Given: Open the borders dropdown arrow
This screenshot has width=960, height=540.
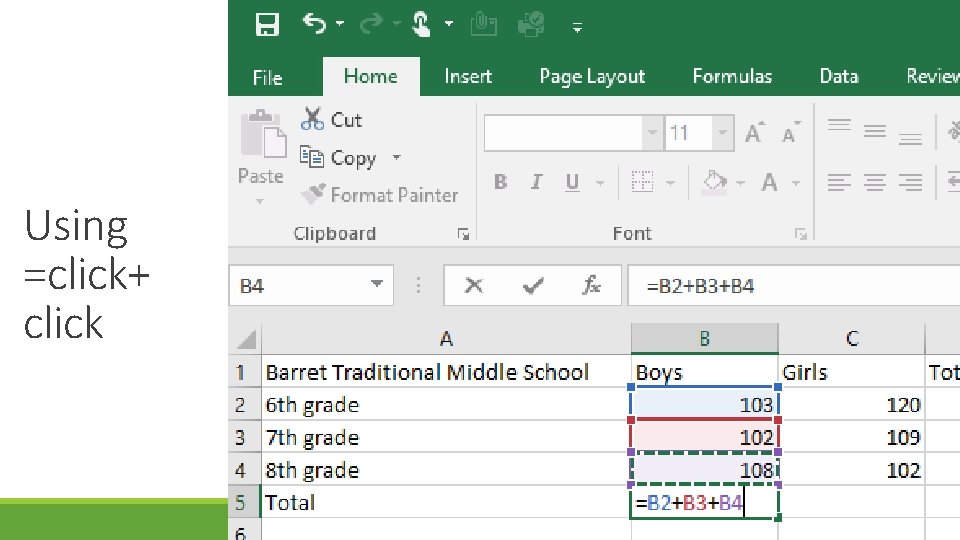Looking at the screenshot, I should tap(670, 182).
